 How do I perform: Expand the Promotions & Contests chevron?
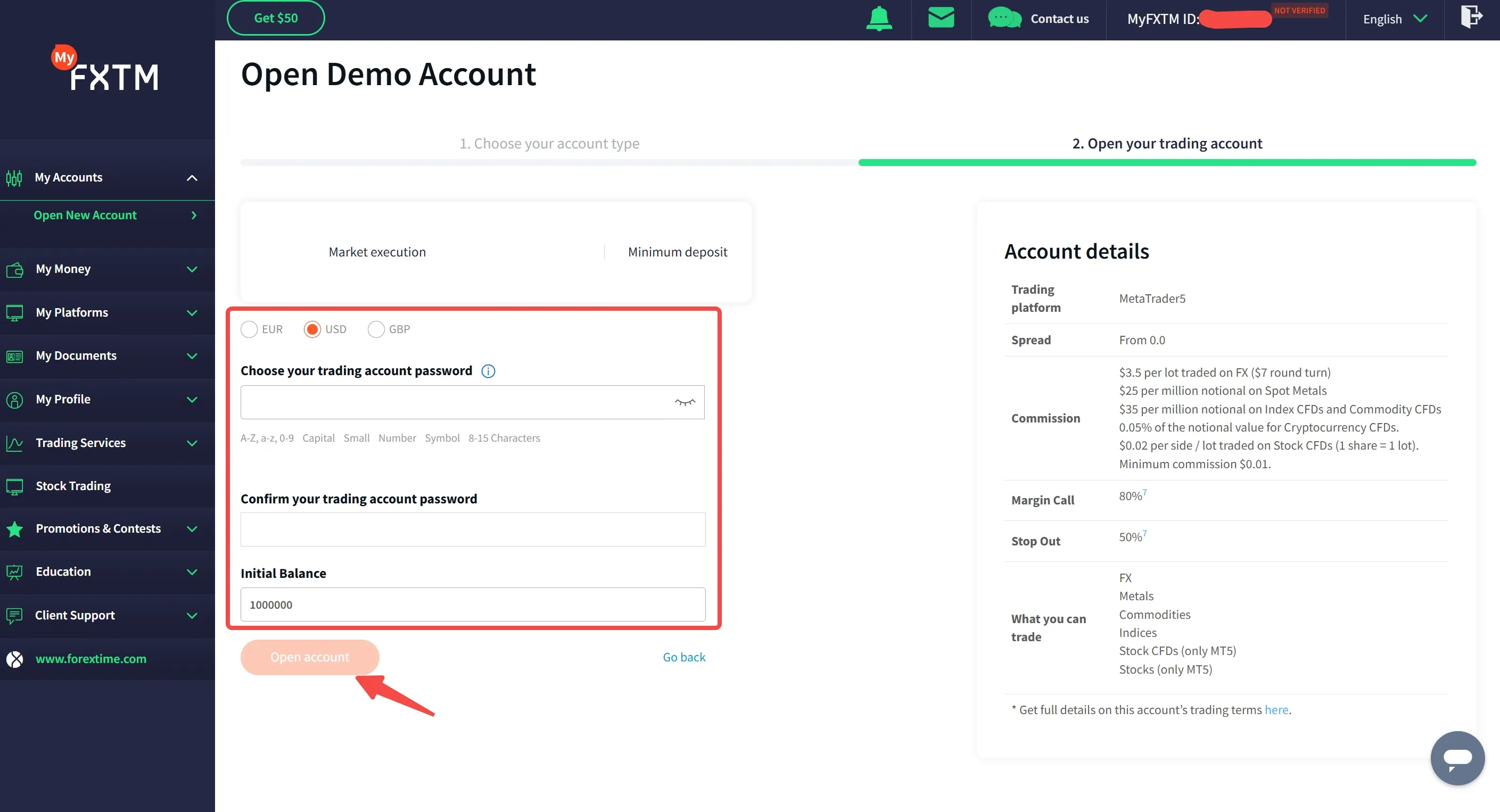coord(192,529)
